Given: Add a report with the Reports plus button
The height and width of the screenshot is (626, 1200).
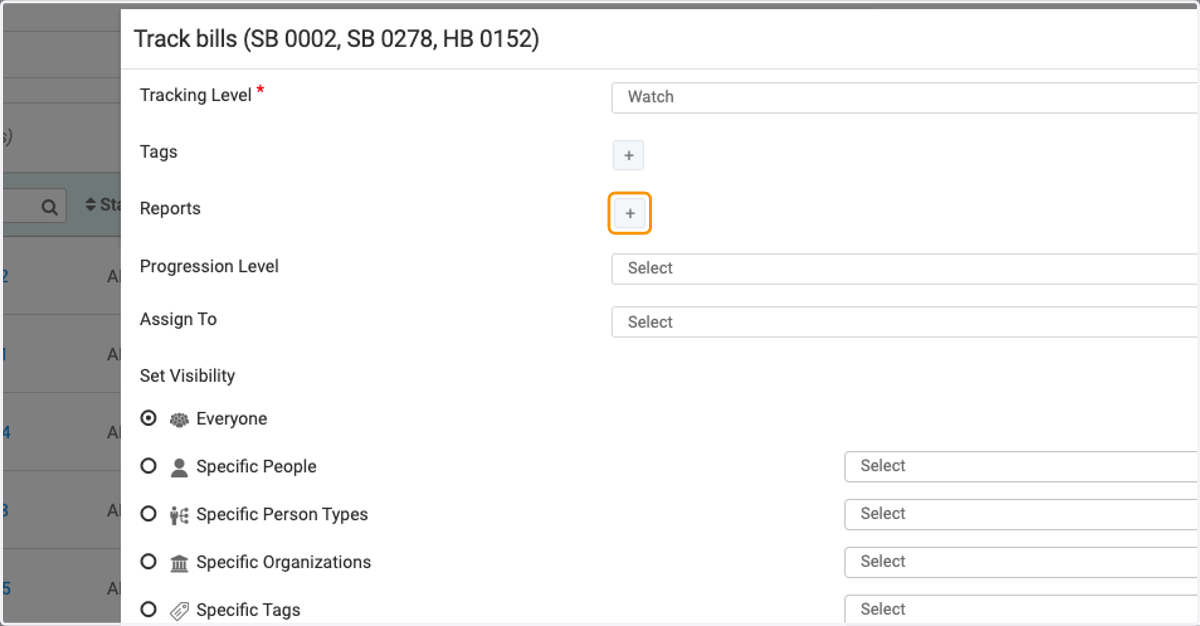Looking at the screenshot, I should coord(630,213).
